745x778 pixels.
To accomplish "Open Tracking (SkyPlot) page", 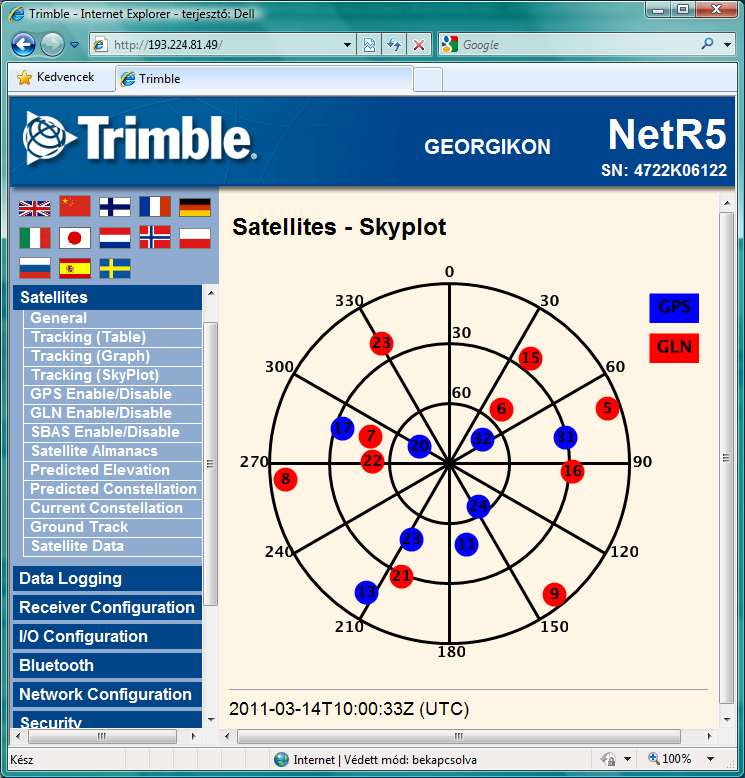I will (113, 375).
